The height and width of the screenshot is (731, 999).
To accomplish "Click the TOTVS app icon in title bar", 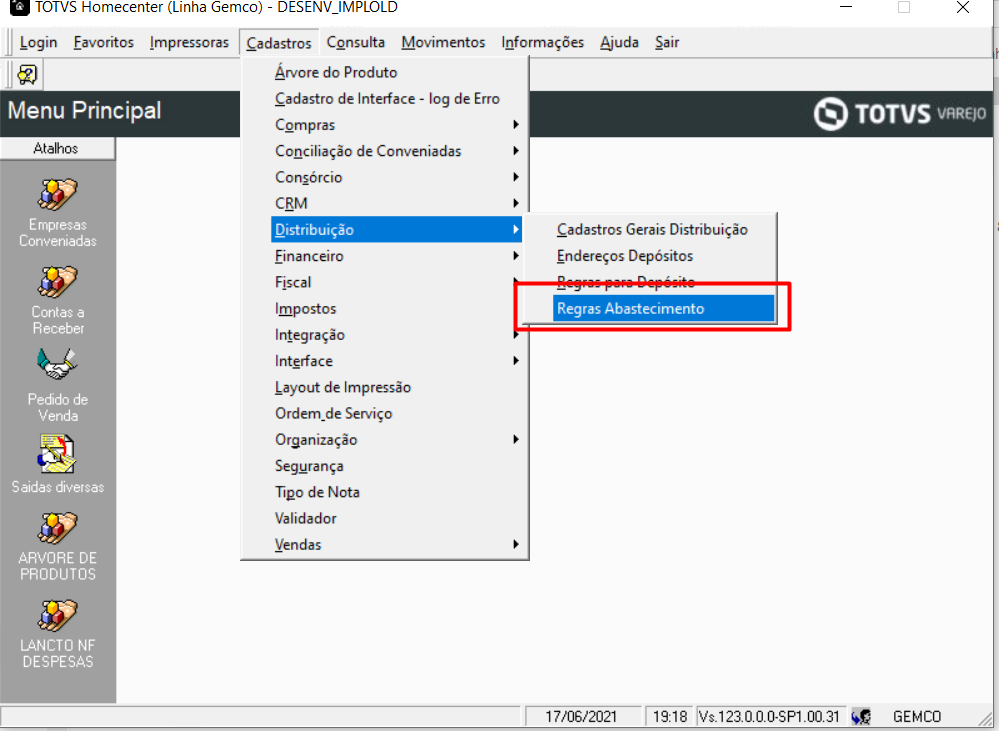I will [20, 8].
